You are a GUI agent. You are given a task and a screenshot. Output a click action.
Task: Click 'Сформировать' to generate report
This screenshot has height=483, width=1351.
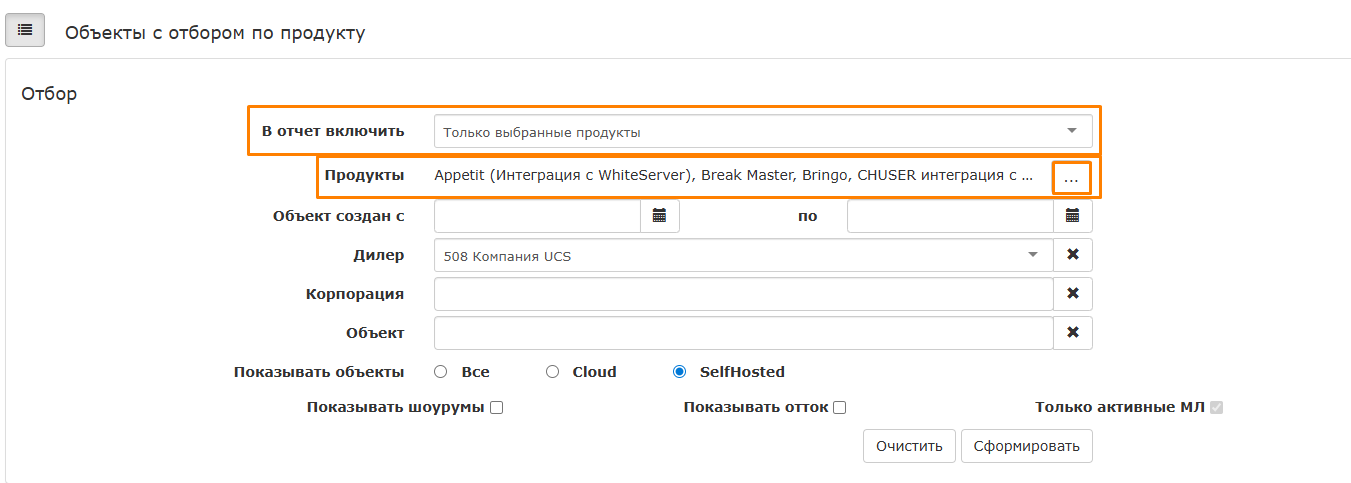(1026, 446)
